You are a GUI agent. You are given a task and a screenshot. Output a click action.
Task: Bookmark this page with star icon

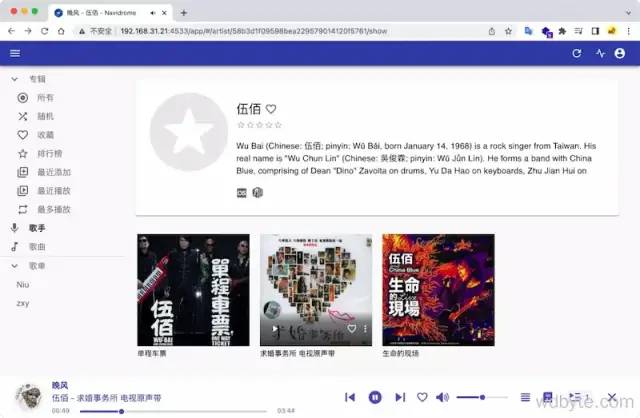[508, 31]
